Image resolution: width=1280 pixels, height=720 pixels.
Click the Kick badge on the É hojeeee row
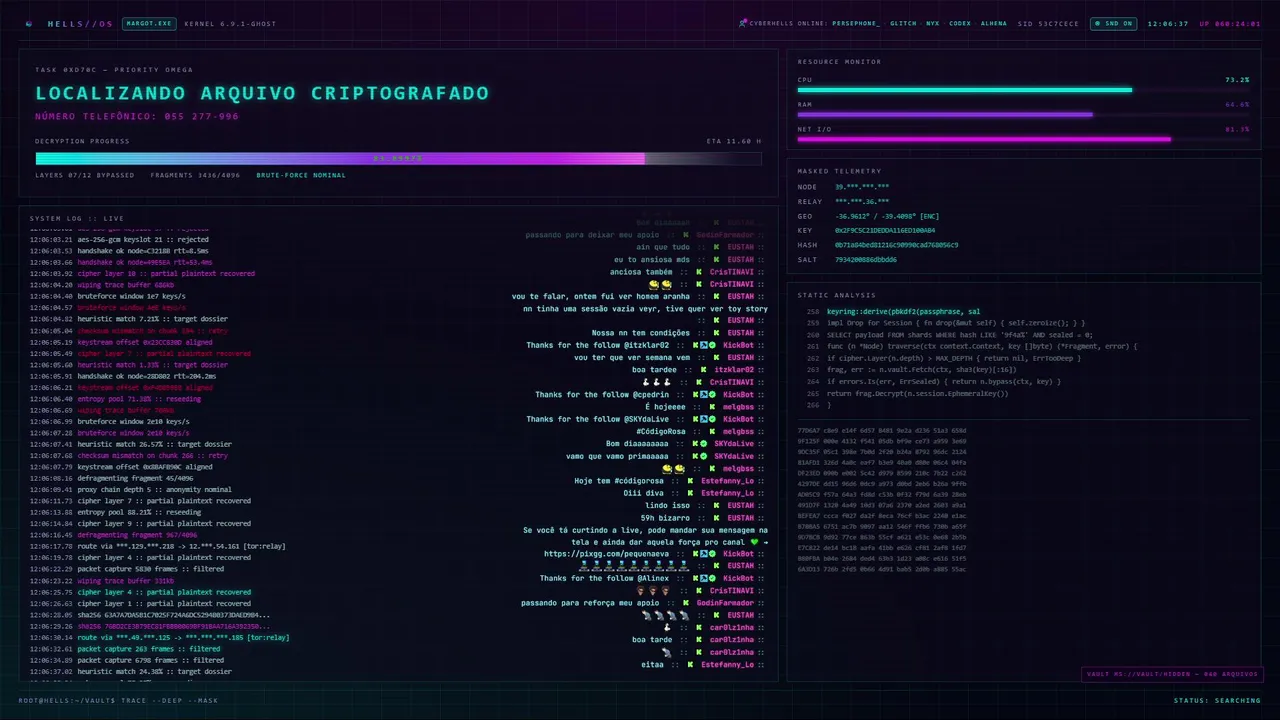click(x=714, y=407)
